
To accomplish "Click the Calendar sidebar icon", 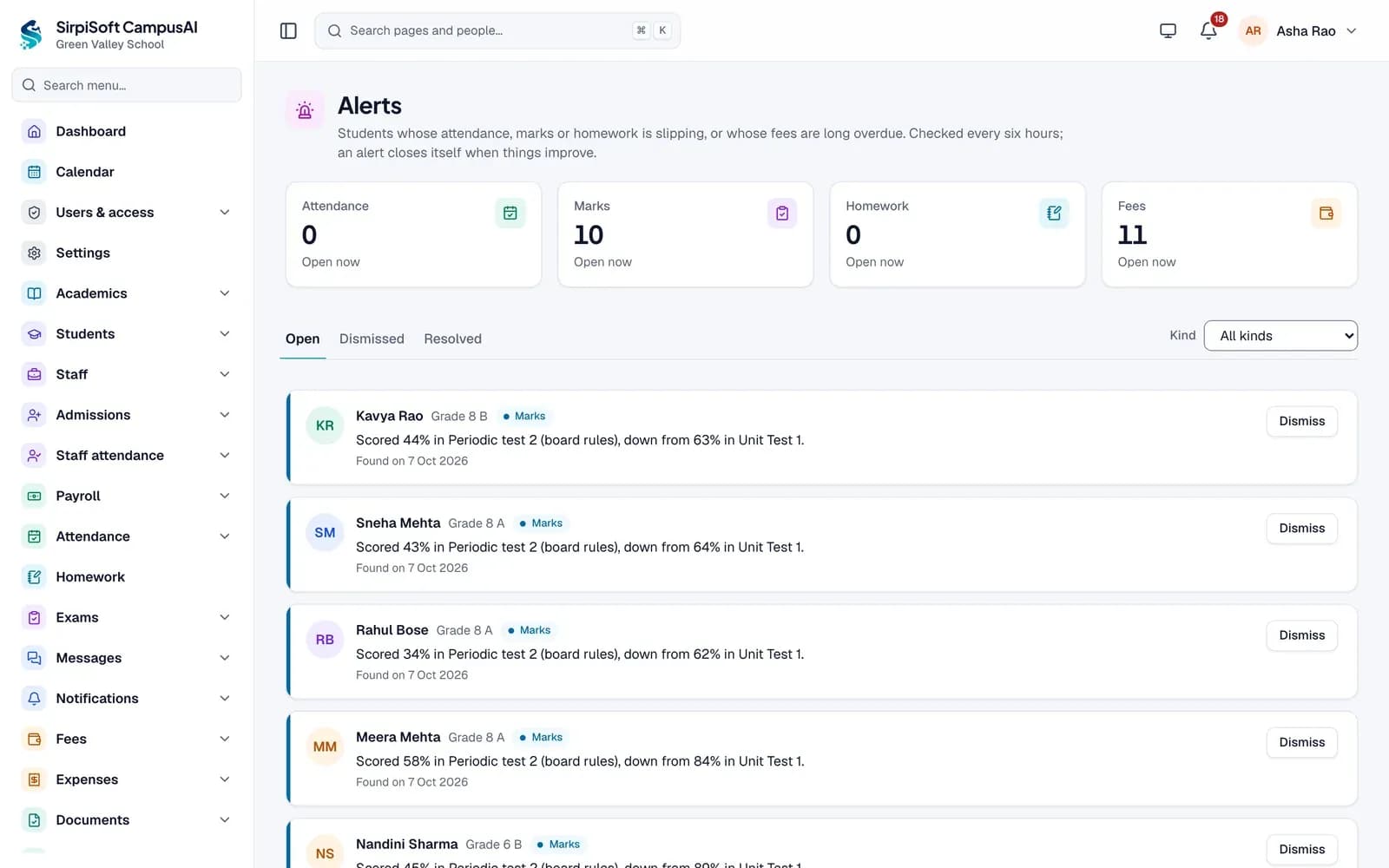I will pos(34,172).
